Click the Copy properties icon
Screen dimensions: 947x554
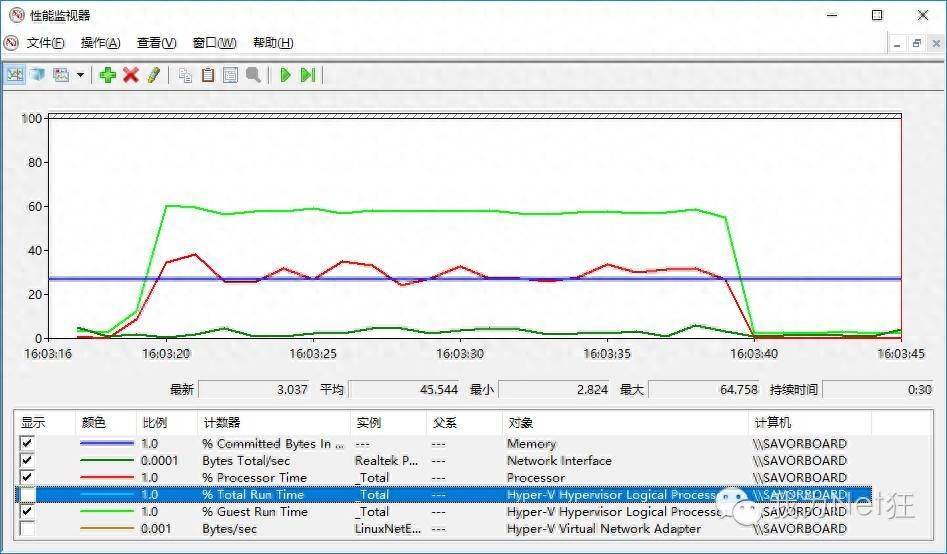[185, 75]
